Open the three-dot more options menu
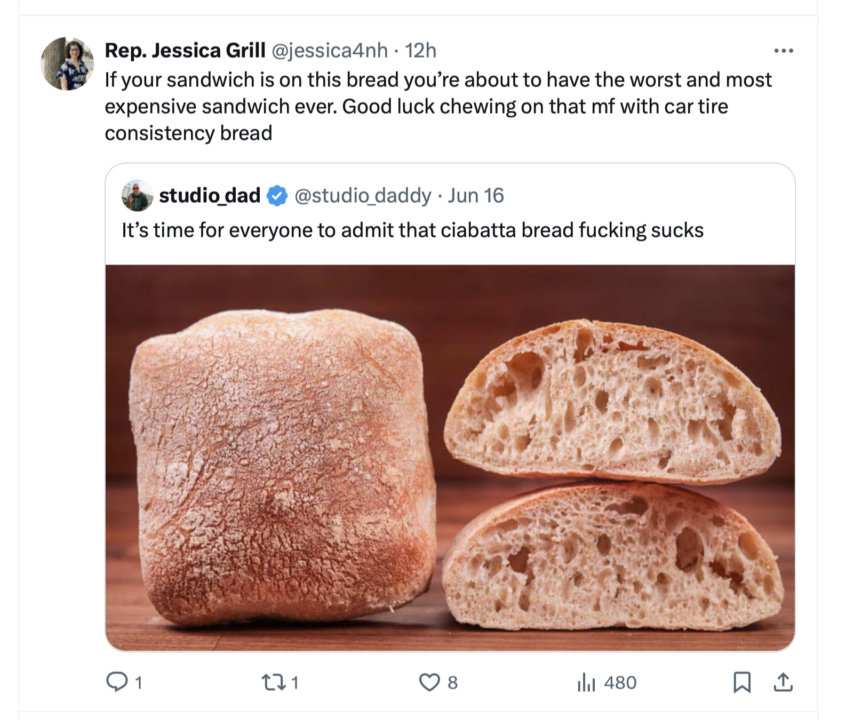The width and height of the screenshot is (846, 720). click(783, 51)
